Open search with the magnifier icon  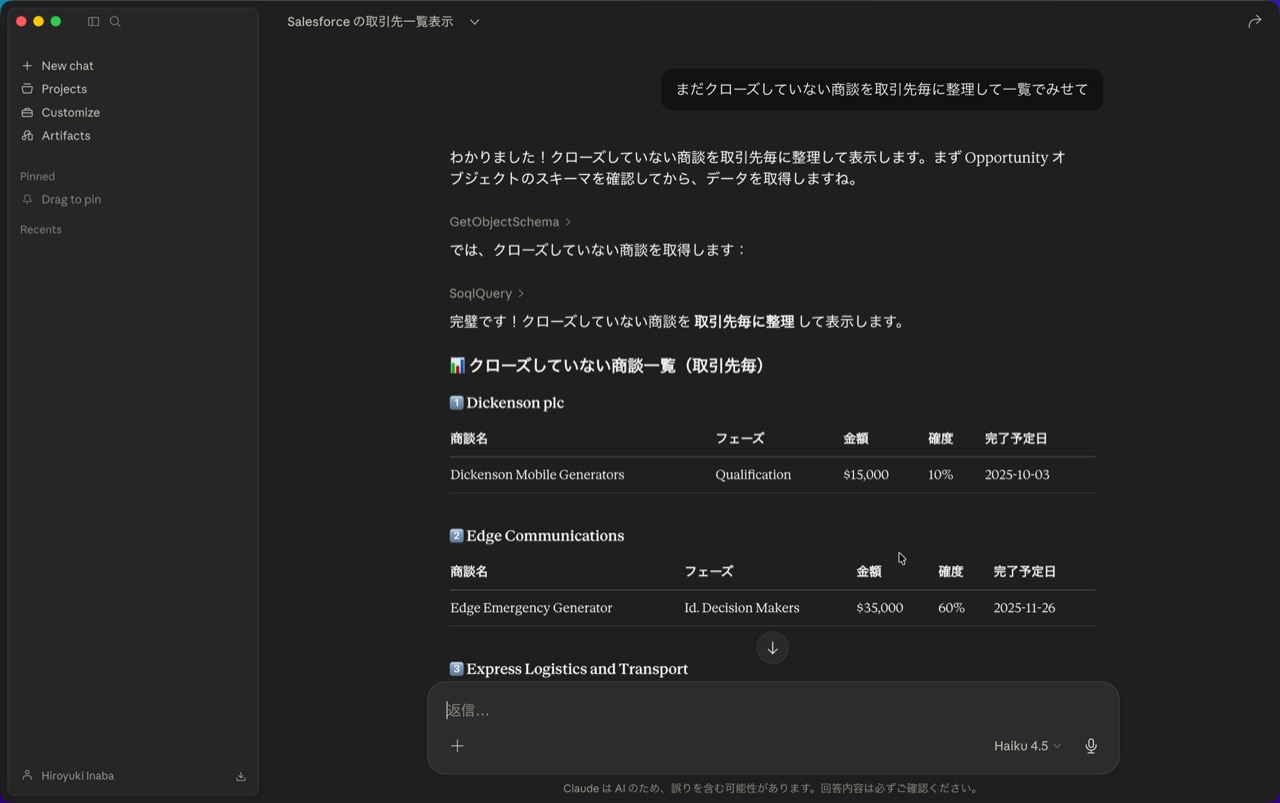[x=115, y=21]
